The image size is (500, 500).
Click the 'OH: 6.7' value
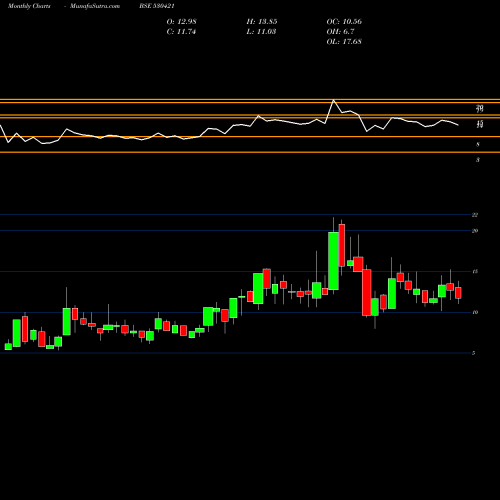pyautogui.click(x=340, y=32)
